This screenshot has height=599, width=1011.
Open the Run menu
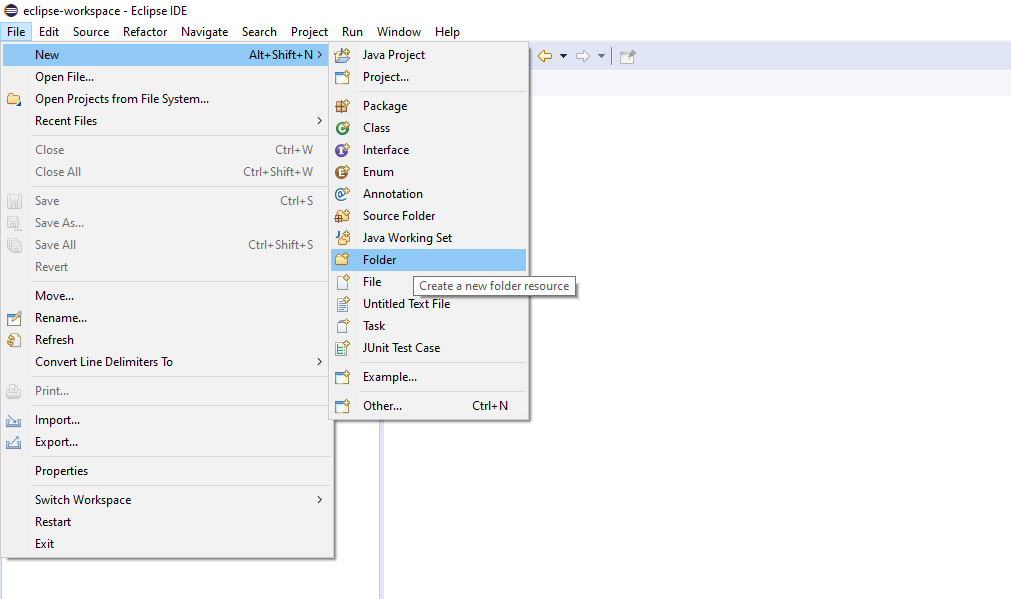(x=352, y=32)
